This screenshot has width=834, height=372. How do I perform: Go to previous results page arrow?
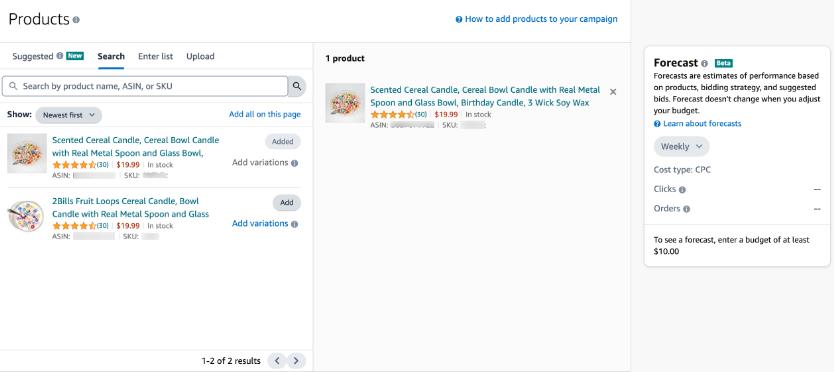[277, 361]
